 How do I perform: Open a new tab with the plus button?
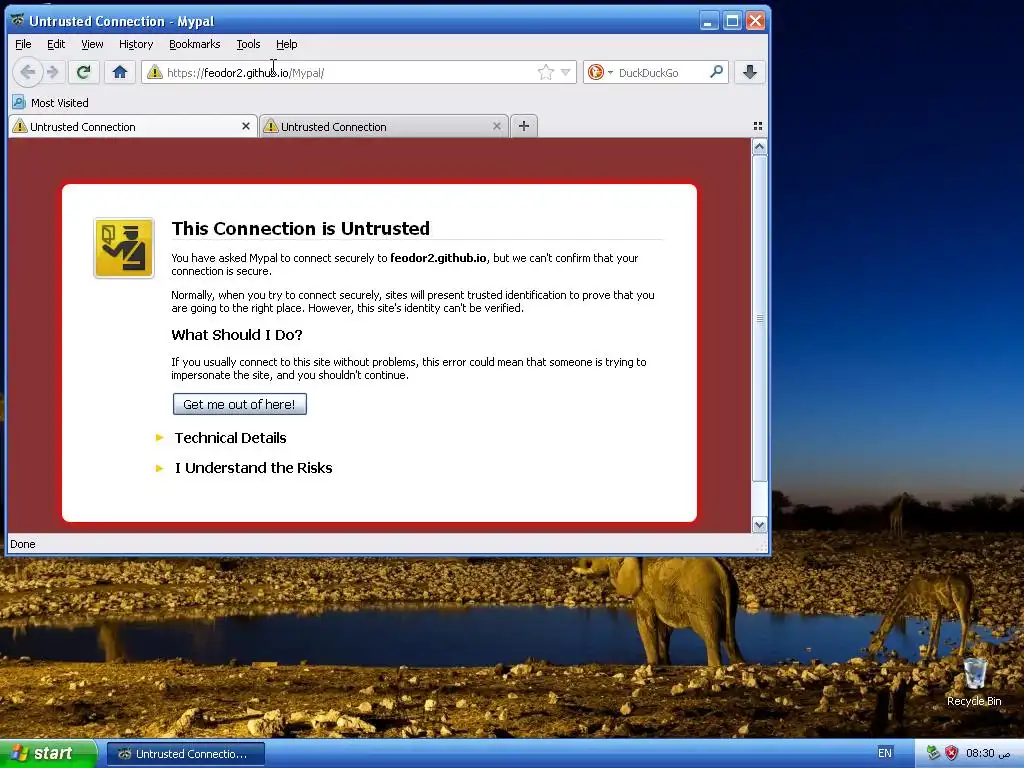(524, 126)
